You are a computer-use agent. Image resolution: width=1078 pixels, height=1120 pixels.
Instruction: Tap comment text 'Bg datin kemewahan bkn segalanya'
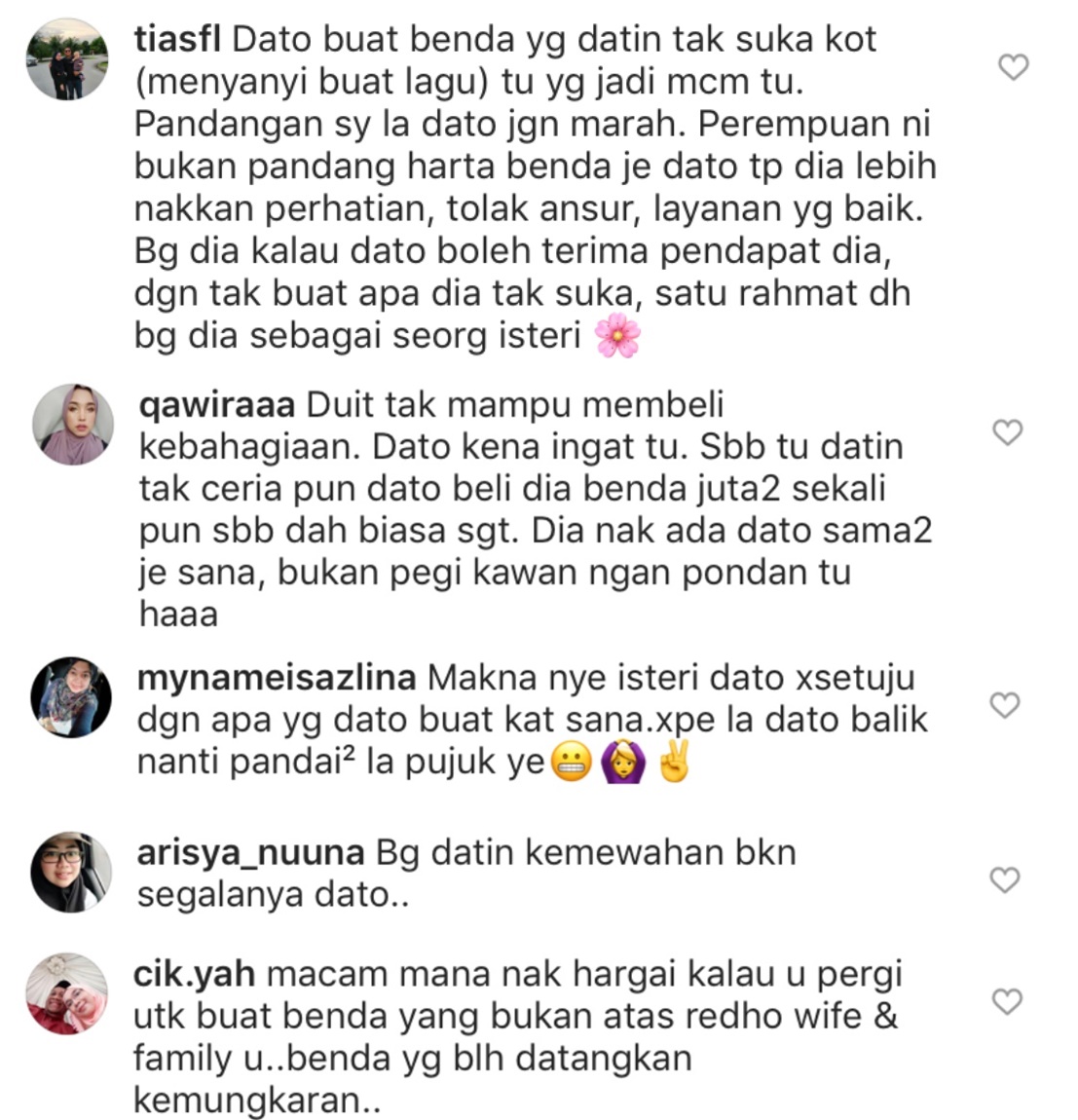tap(466, 874)
